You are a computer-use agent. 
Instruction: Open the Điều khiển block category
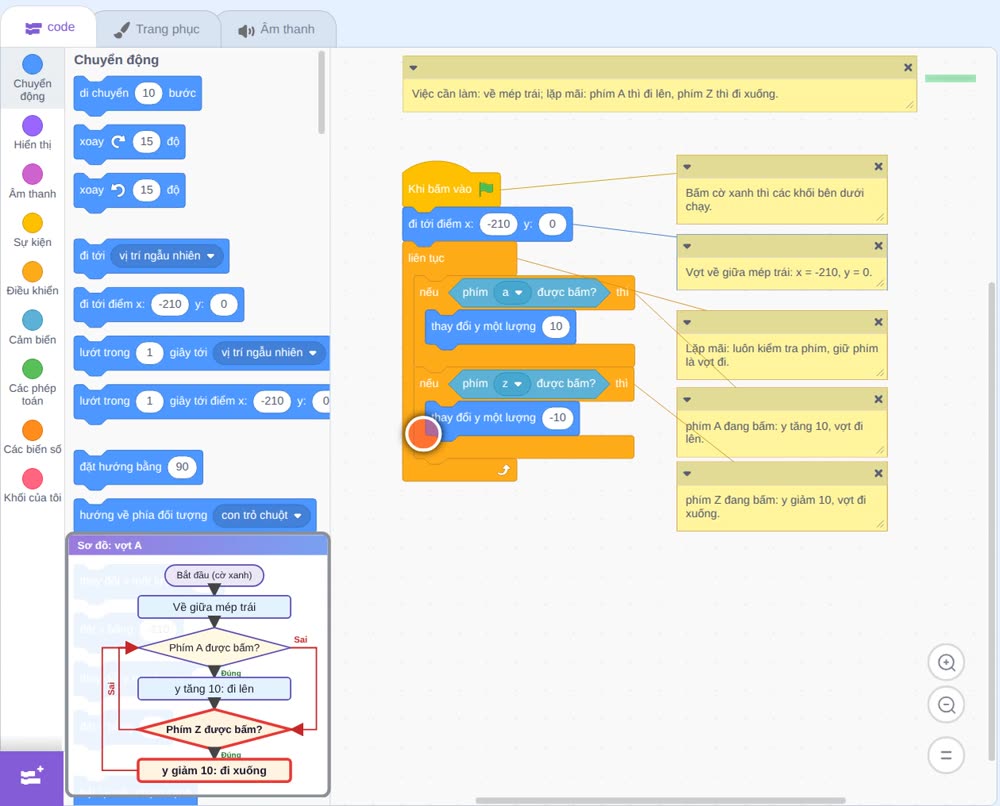(x=33, y=279)
